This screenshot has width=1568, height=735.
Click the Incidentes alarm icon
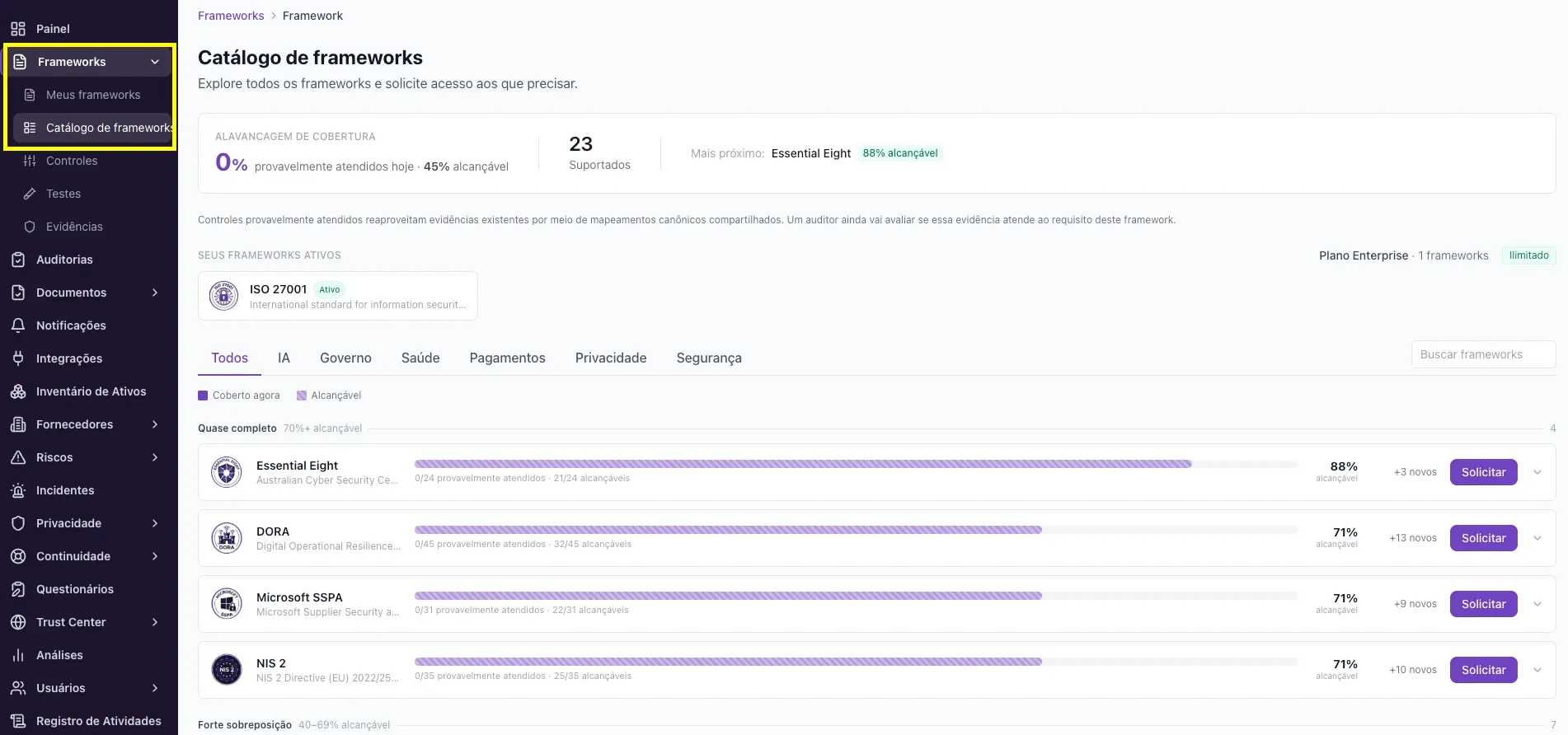[x=18, y=490]
